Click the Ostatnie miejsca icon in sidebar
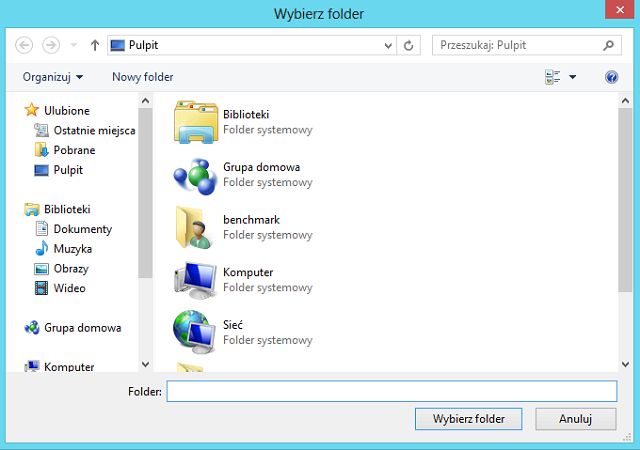 coord(41,130)
